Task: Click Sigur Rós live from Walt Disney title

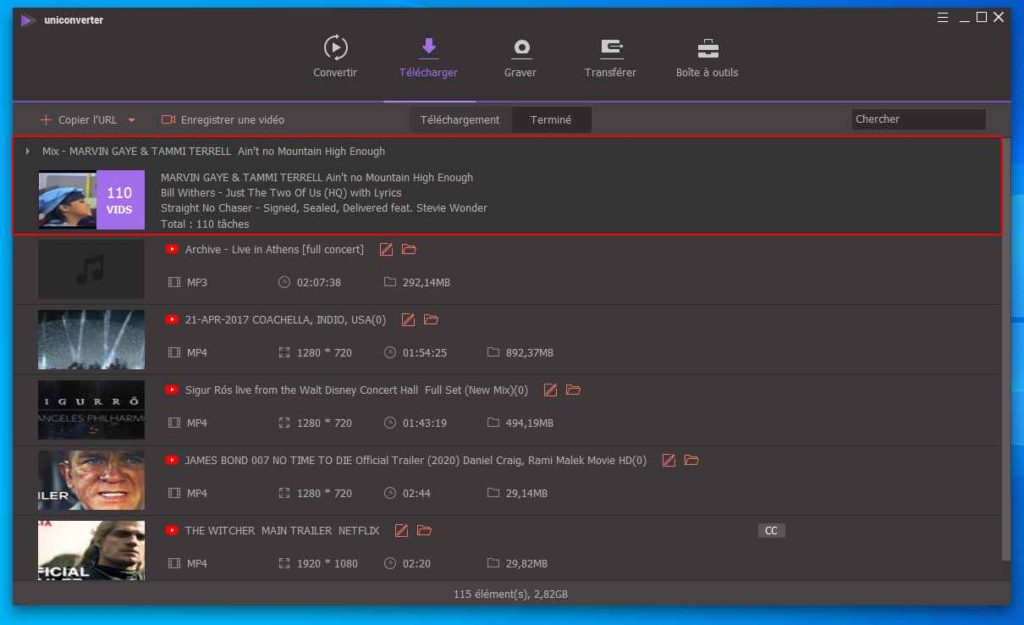Action: [x=357, y=391]
